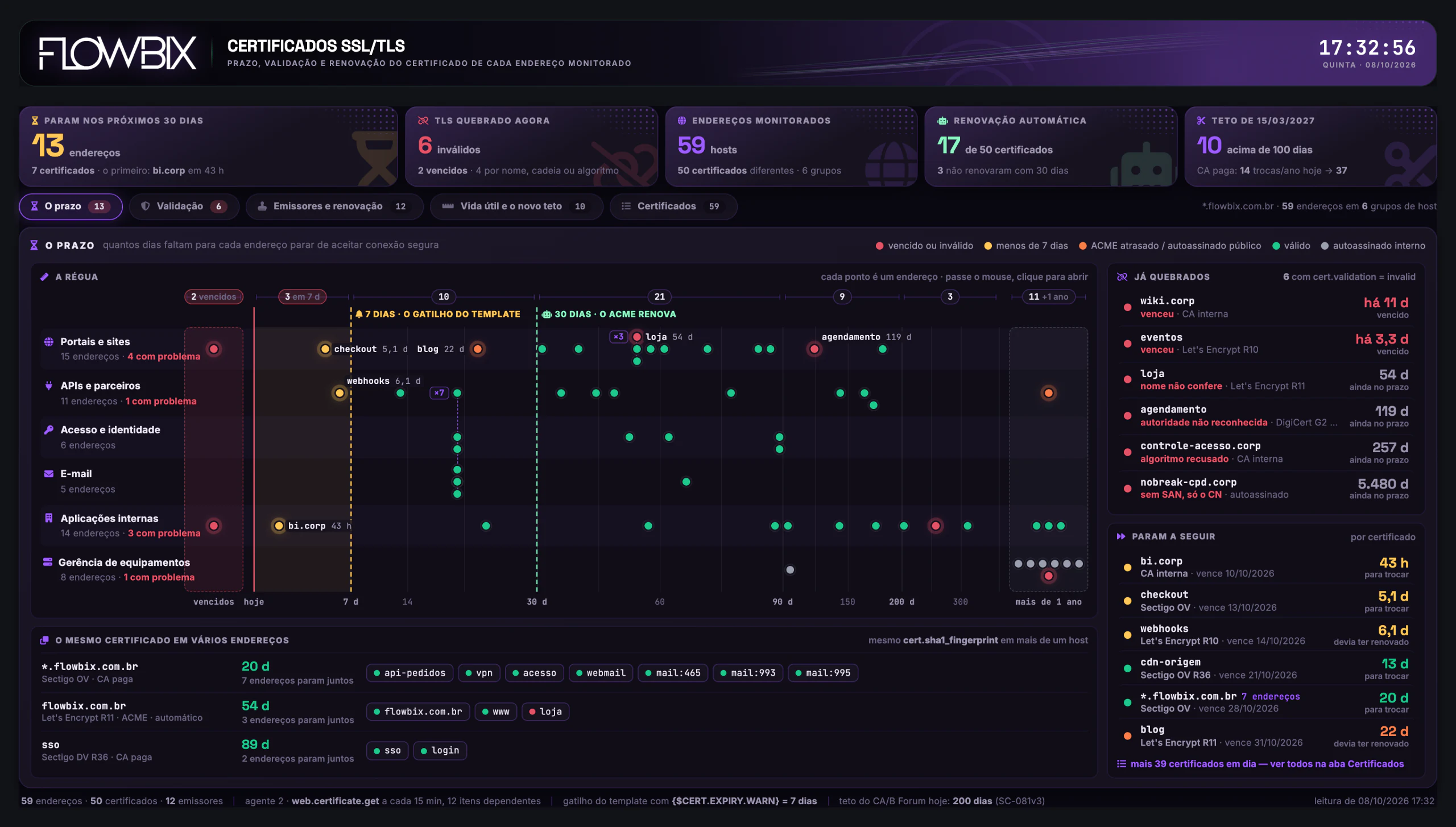The image size is (1456, 827).
Task: Open wiki.corp in Já quebrados list
Action: coord(1267,307)
